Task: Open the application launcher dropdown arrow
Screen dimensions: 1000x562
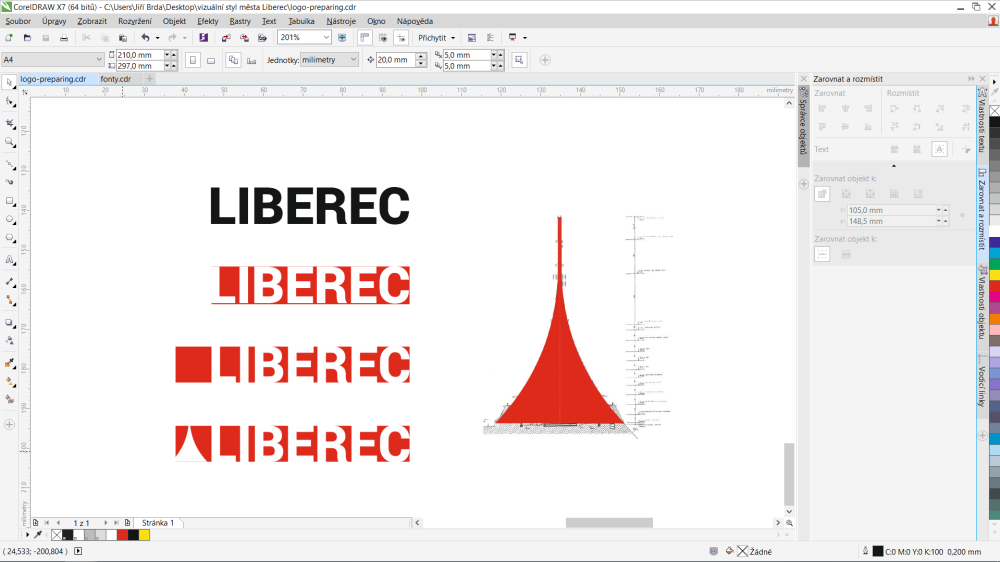Action: coord(525,38)
